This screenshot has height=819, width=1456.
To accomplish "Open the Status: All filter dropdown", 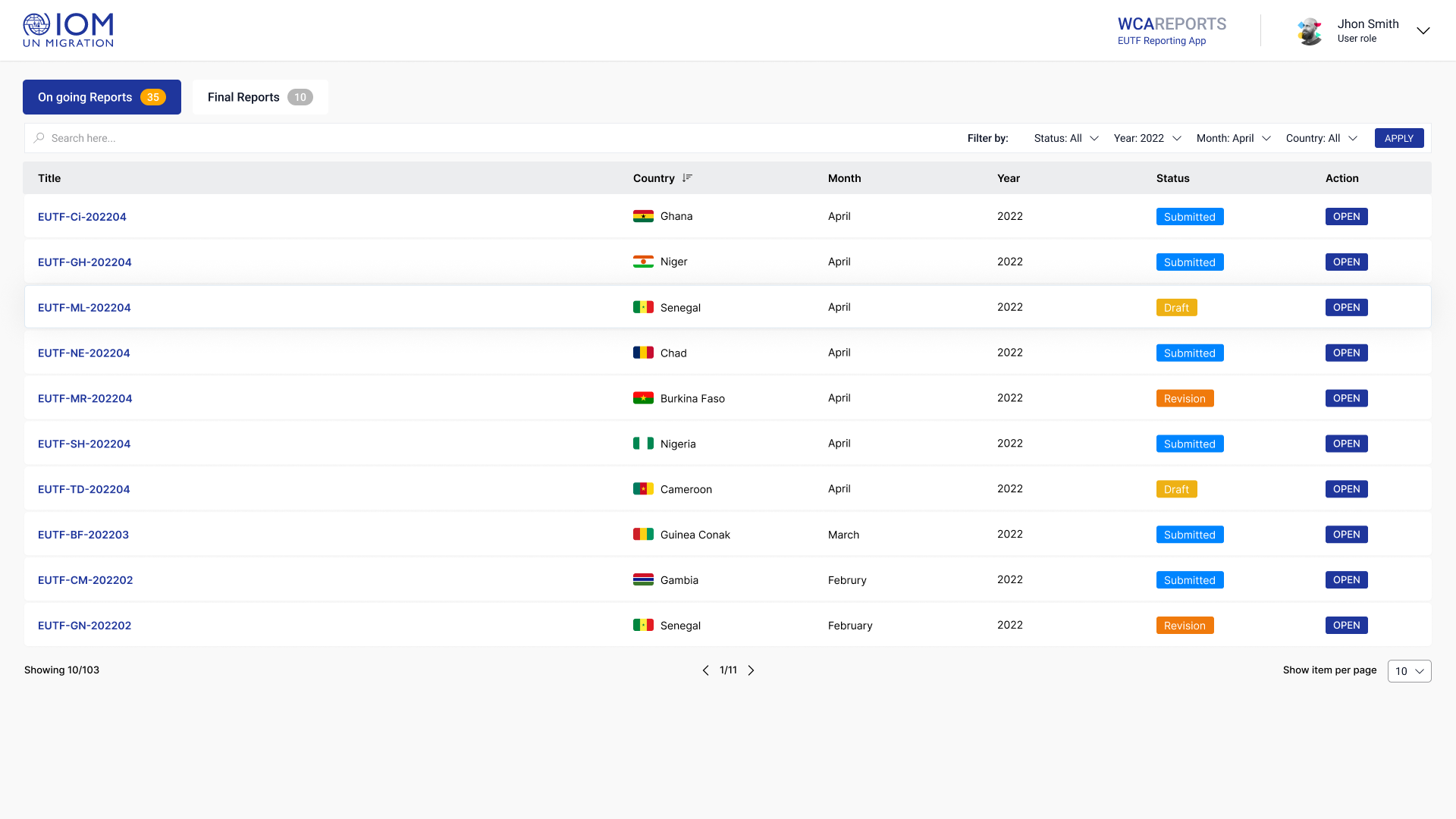I will [x=1066, y=138].
